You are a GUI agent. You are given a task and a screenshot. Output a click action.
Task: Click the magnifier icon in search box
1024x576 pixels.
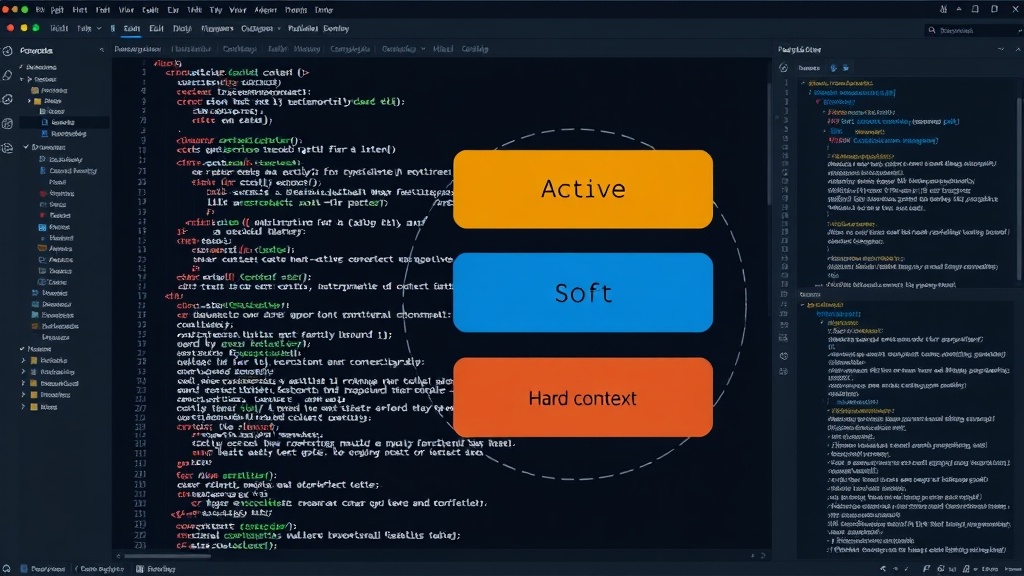(x=932, y=30)
